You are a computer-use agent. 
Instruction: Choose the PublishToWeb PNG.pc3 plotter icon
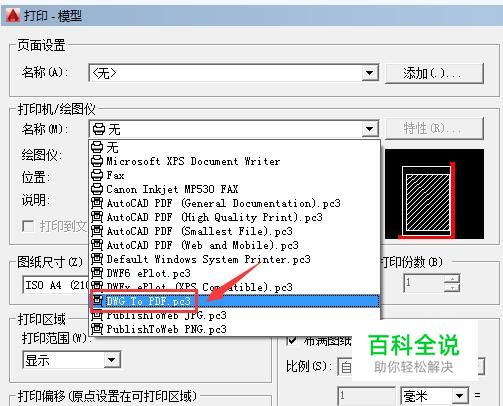tap(97, 329)
